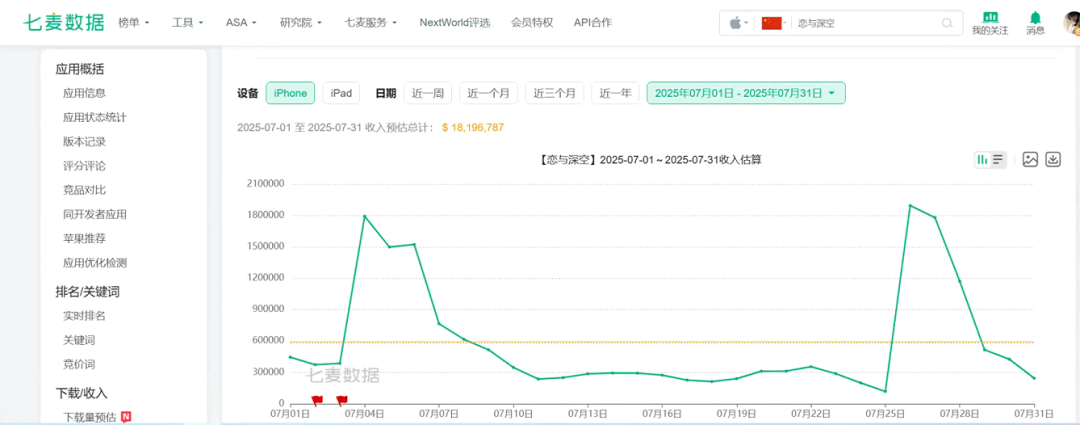Select the 近三个月 date range
The height and width of the screenshot is (425, 1080).
tap(554, 93)
